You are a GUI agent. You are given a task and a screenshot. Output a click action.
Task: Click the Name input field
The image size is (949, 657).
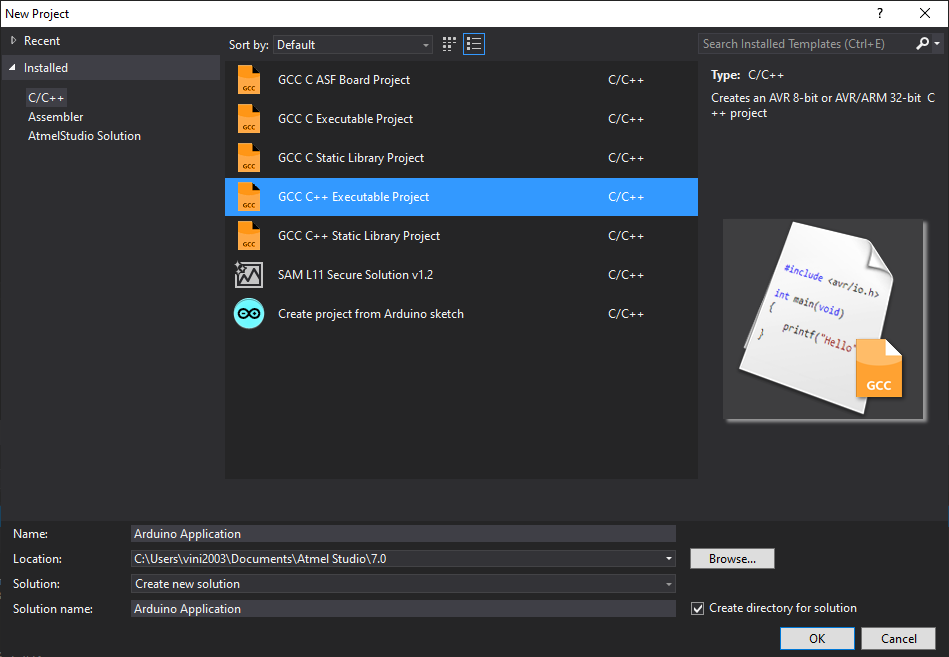tap(403, 534)
